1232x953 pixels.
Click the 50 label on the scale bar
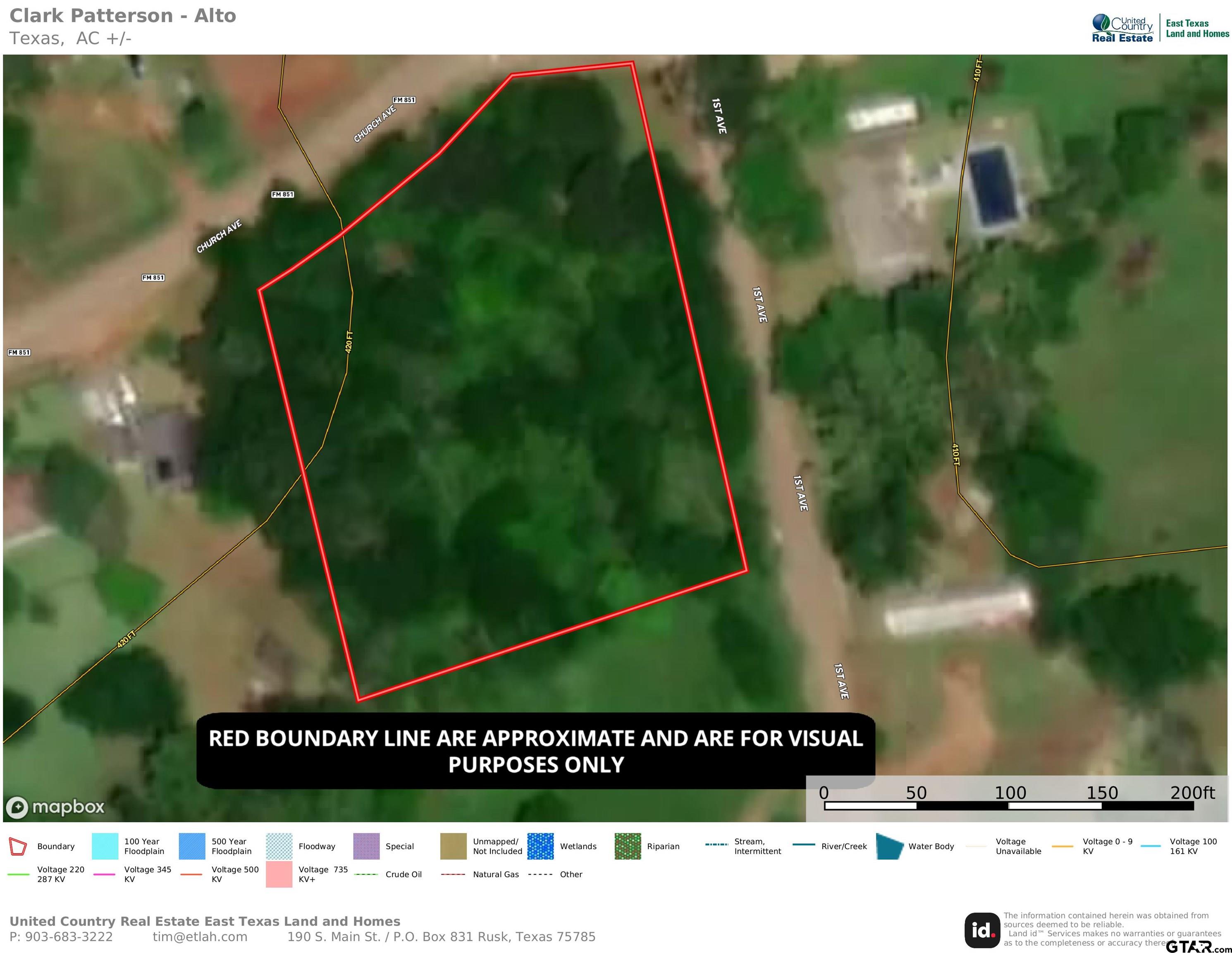[916, 793]
